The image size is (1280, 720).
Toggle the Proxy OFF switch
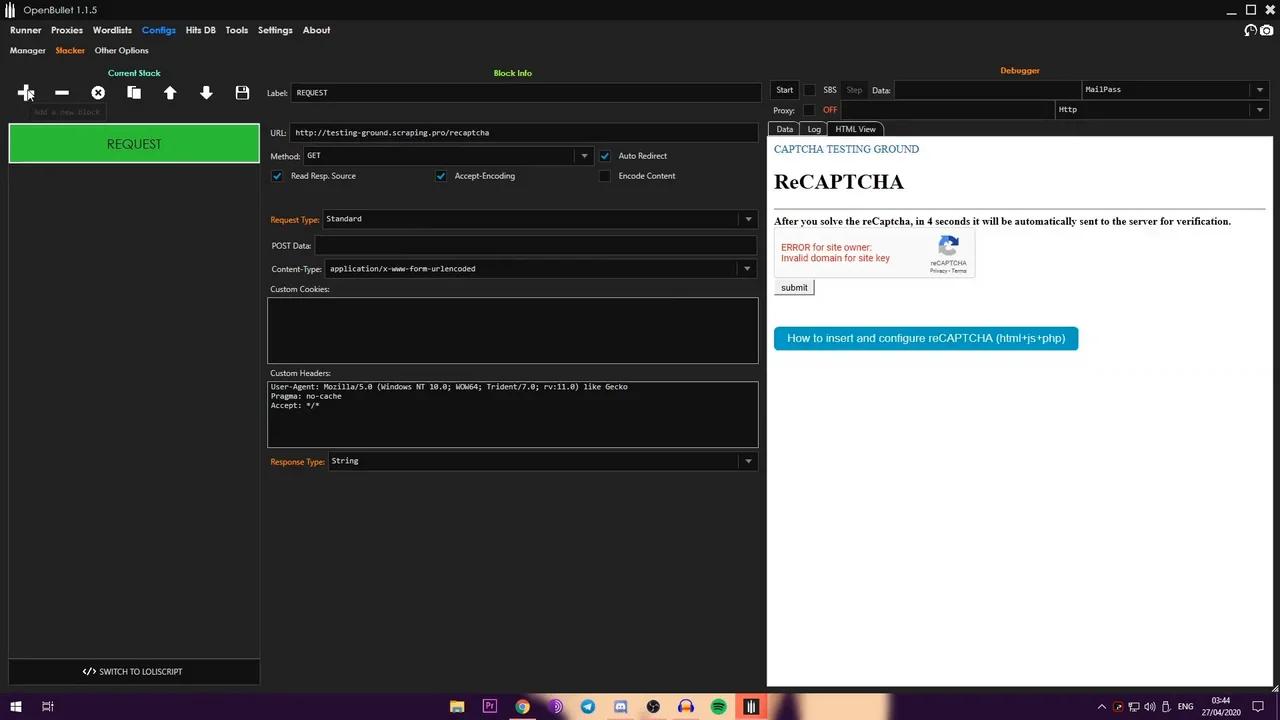[x=830, y=110]
